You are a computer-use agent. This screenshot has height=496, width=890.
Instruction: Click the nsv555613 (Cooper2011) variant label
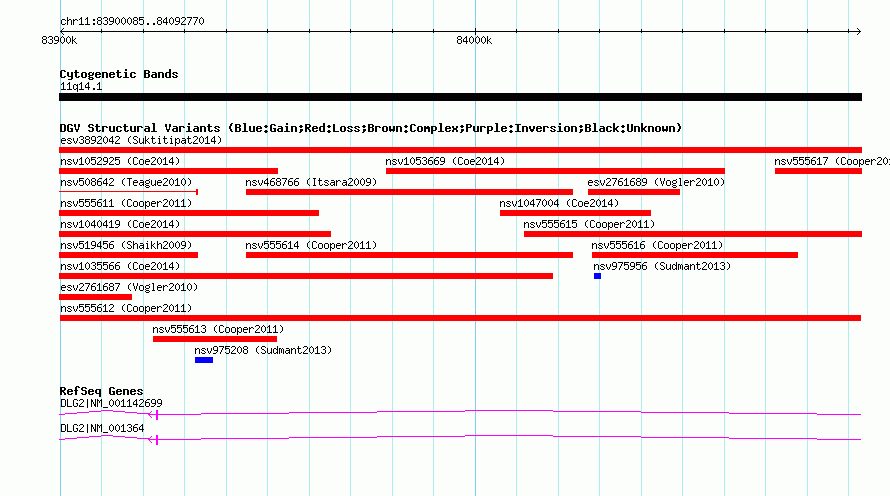pyautogui.click(x=218, y=329)
